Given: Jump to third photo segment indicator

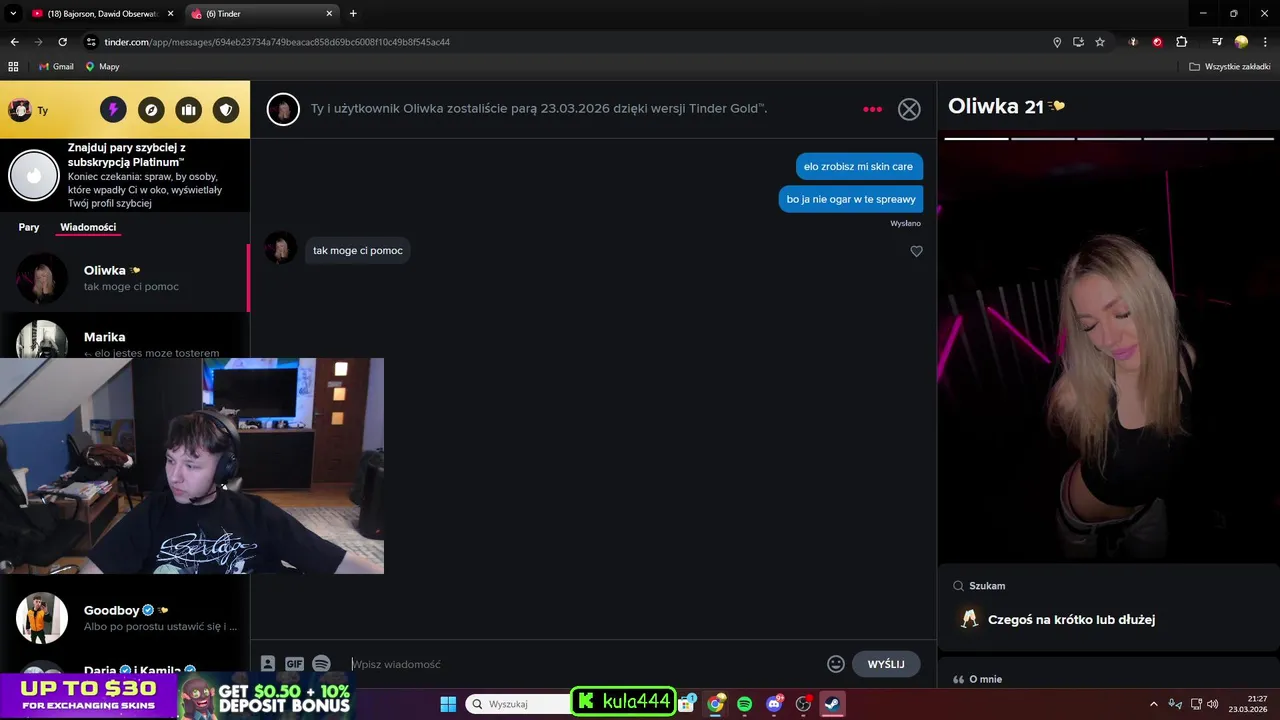Looking at the screenshot, I should tap(1108, 138).
